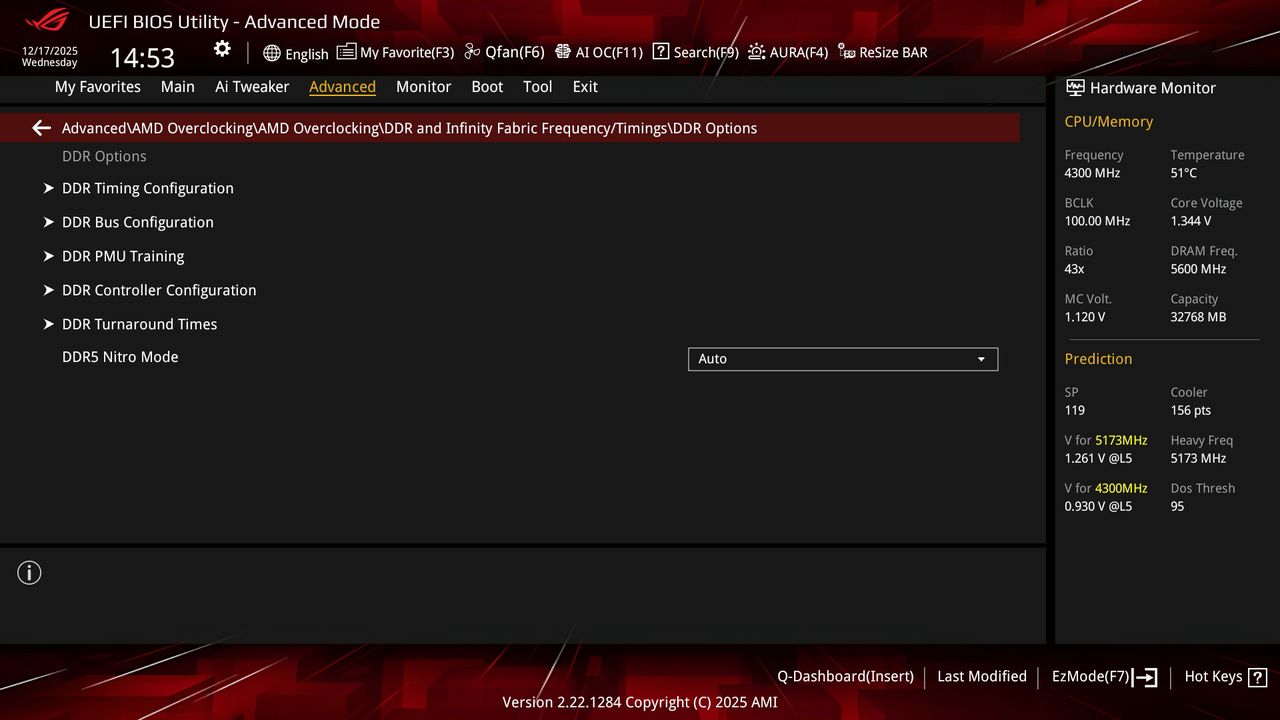Viewport: 1280px width, 720px height.
Task: Click Last Modified to view recent changes
Action: point(981,676)
